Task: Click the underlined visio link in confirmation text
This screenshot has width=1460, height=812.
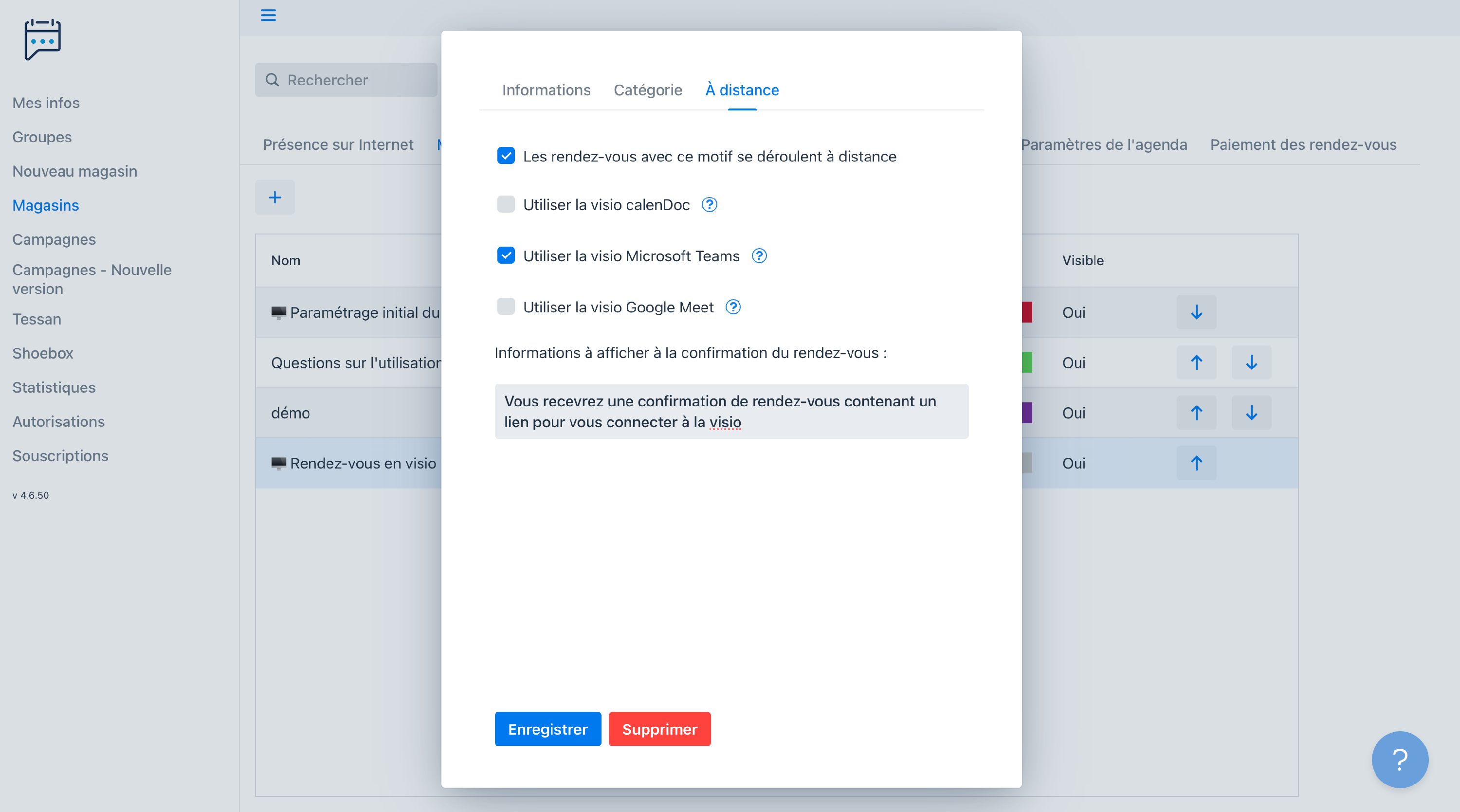Action: (726, 422)
